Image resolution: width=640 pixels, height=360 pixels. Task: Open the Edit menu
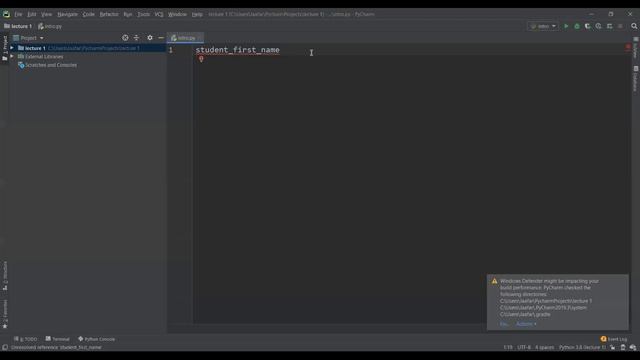(x=31, y=14)
